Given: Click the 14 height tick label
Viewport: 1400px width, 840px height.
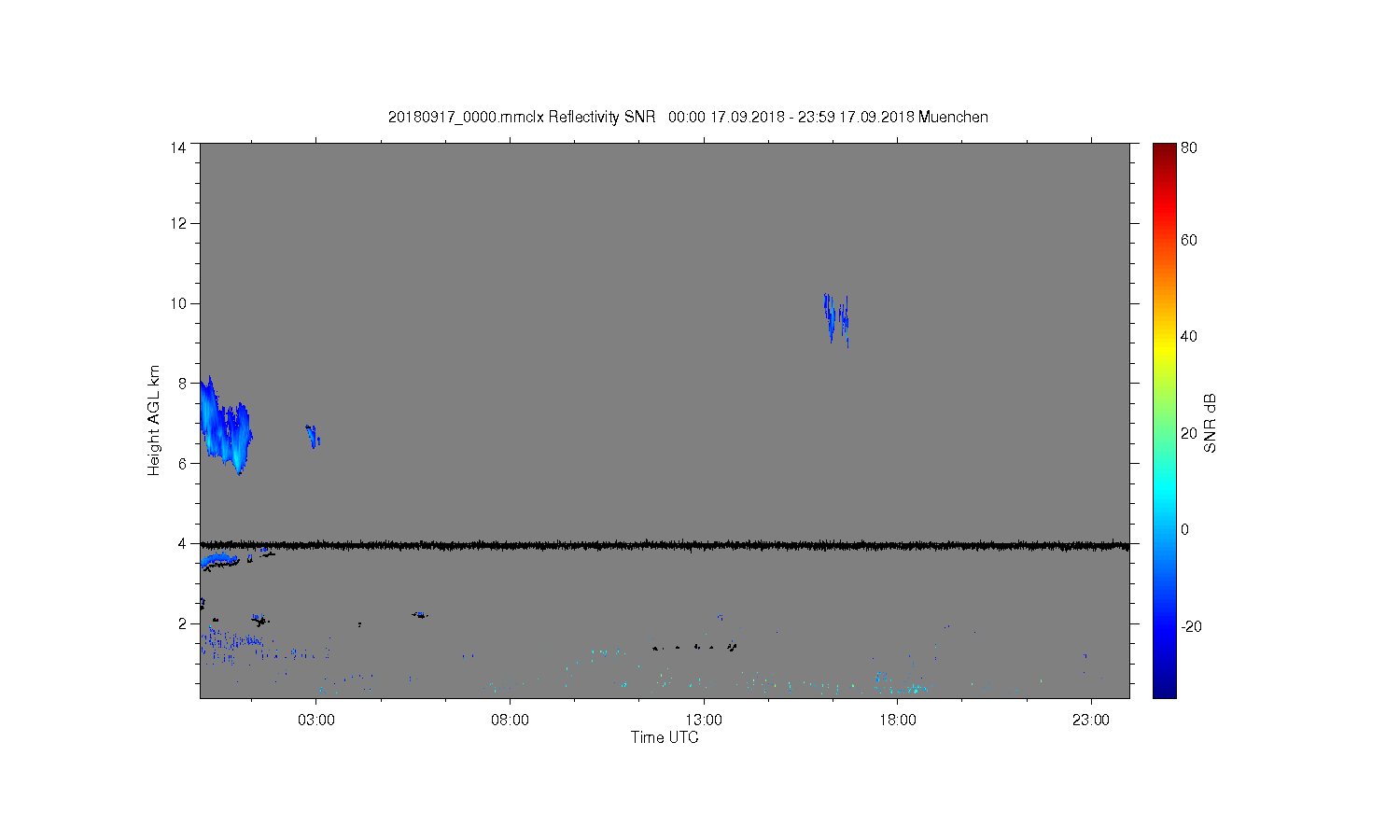Looking at the screenshot, I should click(178, 147).
